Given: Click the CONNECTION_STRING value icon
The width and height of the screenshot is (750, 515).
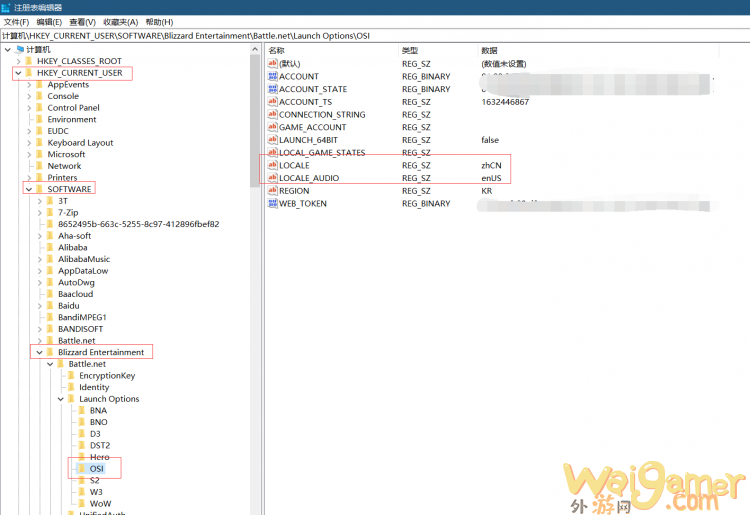Looking at the screenshot, I should coord(273,114).
